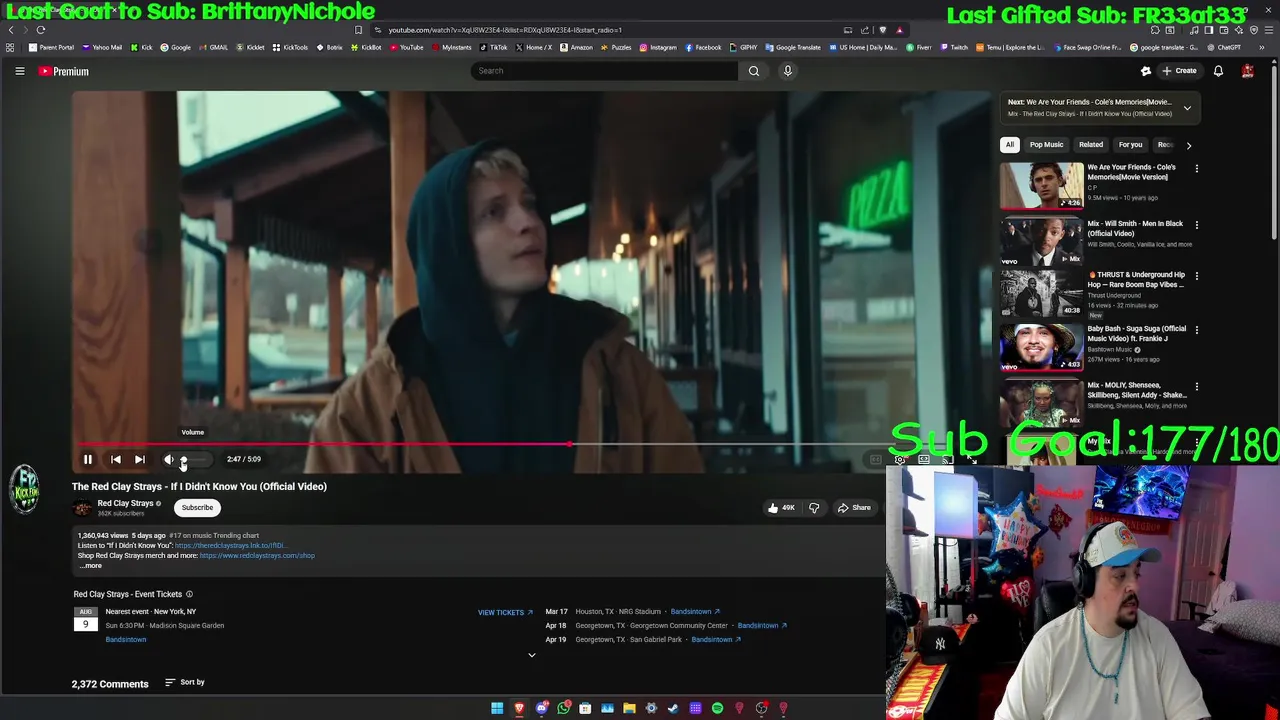The width and height of the screenshot is (1280, 720).
Task: Expand more event dates chevron
Action: [x=532, y=655]
